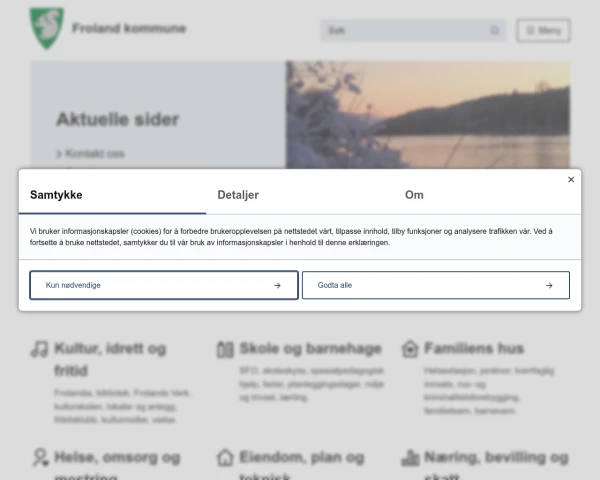This screenshot has height=480, width=600.
Task: Switch to the Detaljer tab
Action: pyautogui.click(x=238, y=195)
